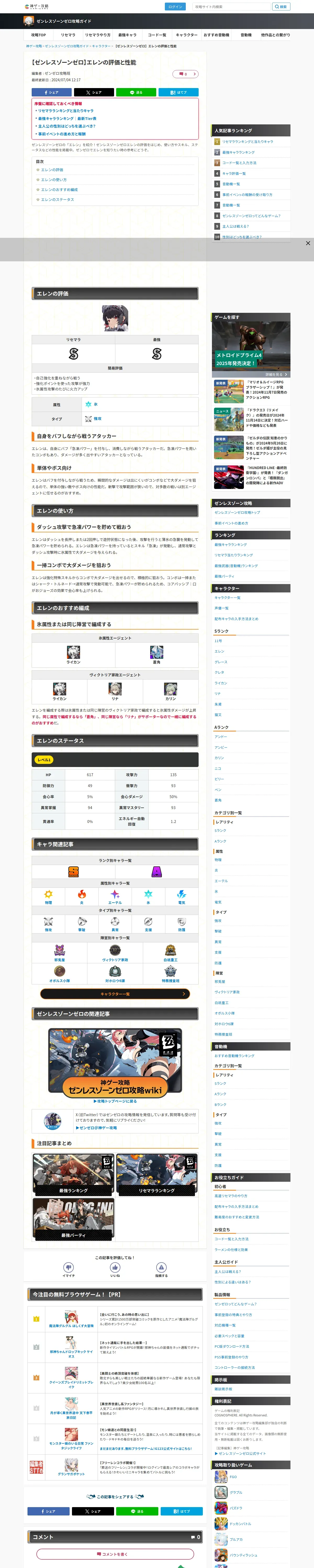Open the 異常 type icon
The image size is (314, 1568).
click(115, 921)
